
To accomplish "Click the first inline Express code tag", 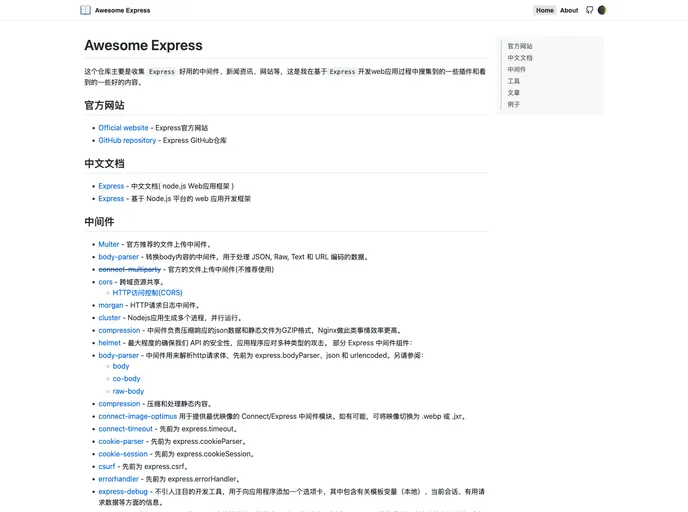I will point(161,72).
